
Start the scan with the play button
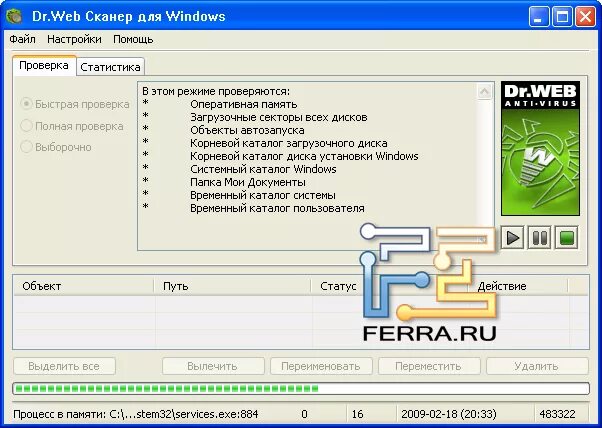pyautogui.click(x=513, y=238)
